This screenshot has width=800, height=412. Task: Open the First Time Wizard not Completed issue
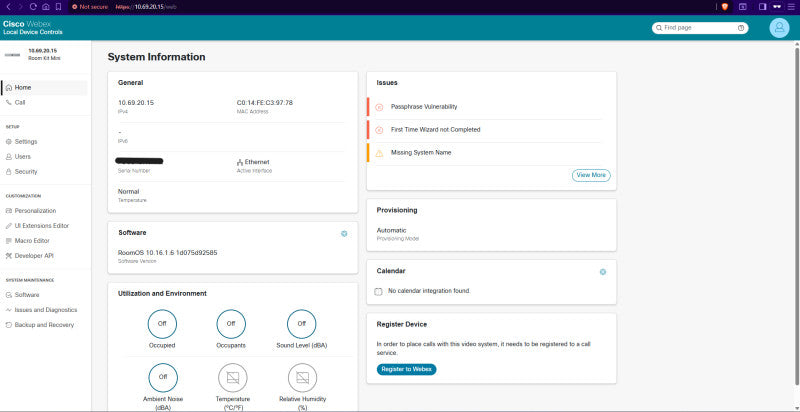[485, 130]
